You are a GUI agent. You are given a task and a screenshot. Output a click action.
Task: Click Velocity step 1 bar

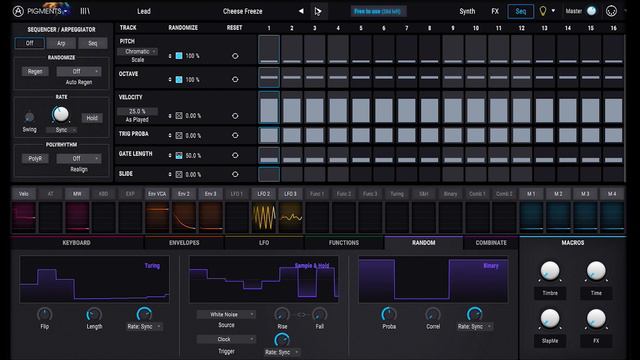tap(269, 110)
